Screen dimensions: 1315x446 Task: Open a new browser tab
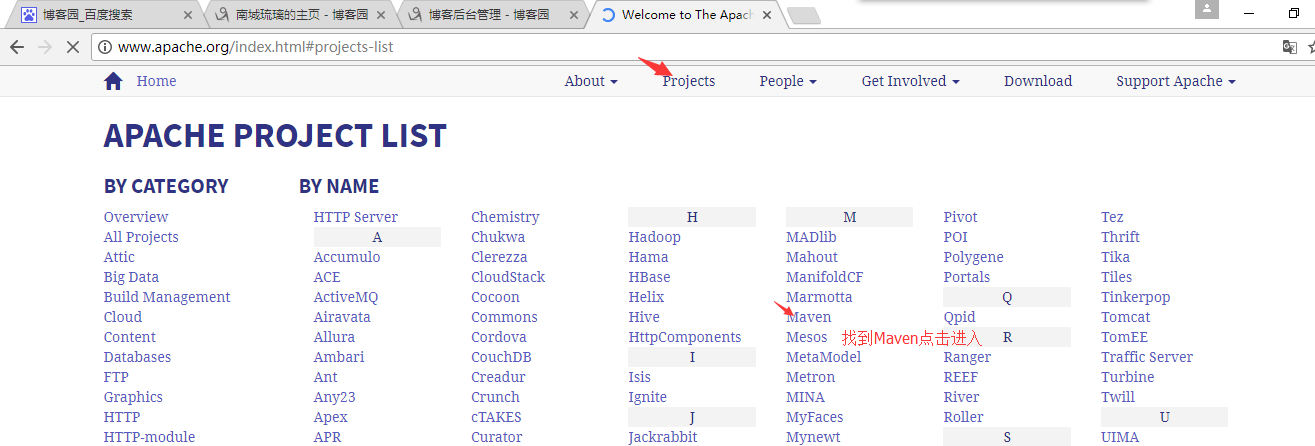click(x=803, y=15)
